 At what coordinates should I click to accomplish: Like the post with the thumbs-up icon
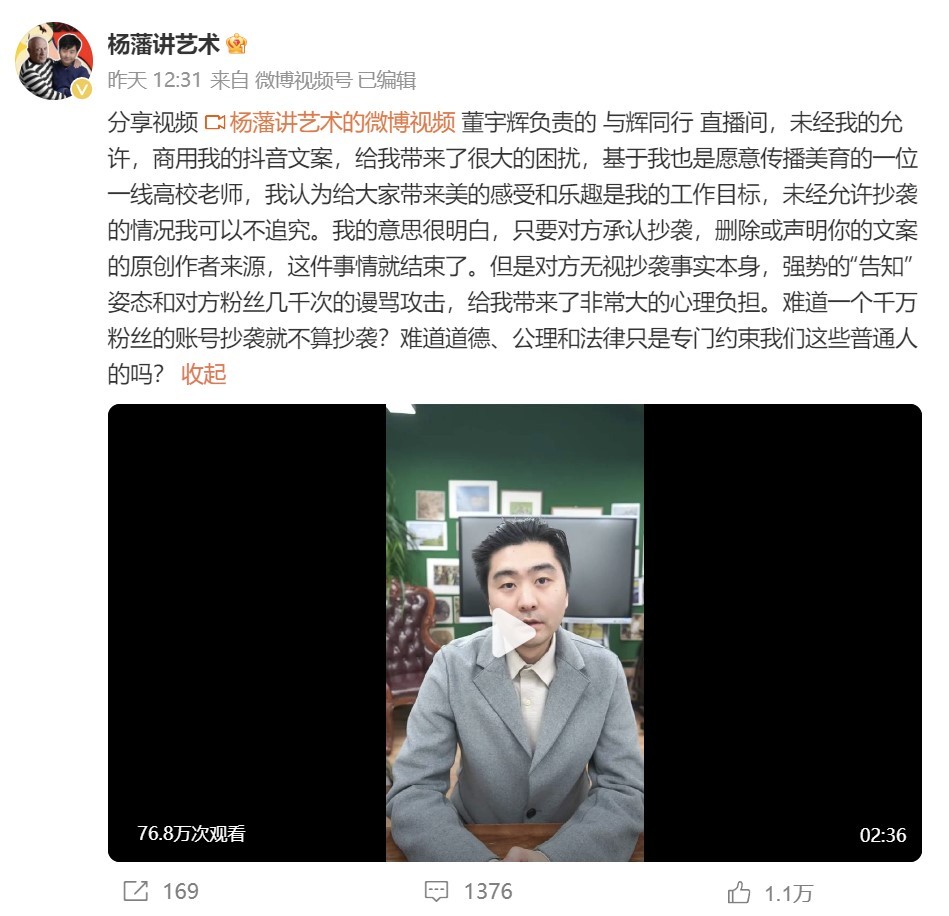738,892
